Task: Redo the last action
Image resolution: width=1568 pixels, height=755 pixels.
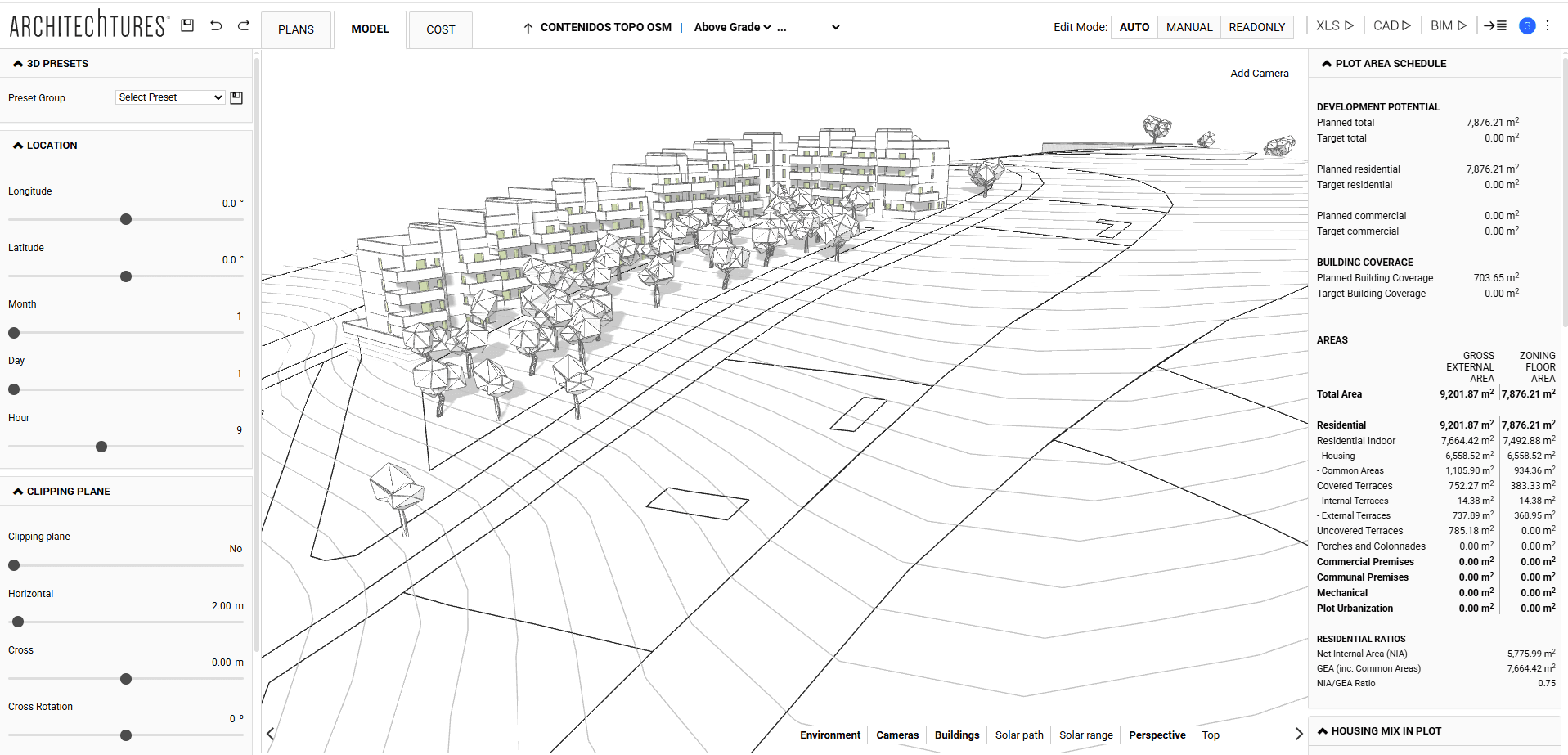Action: pos(243,25)
